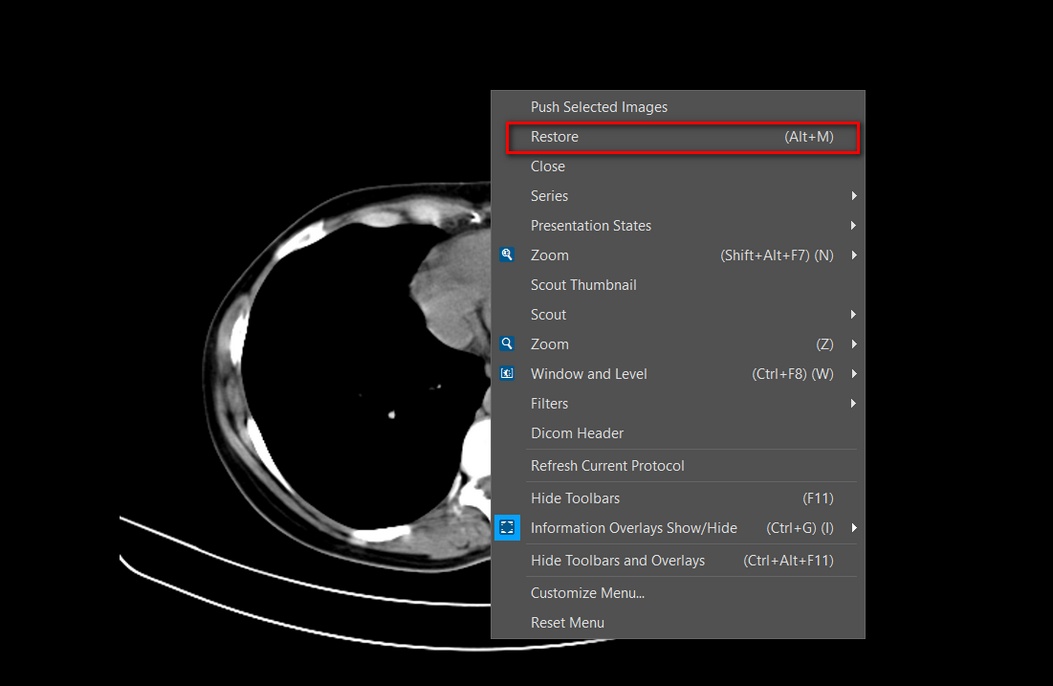Choose Push Selected Images
Screen dimensions: 1053x686
pos(599,107)
